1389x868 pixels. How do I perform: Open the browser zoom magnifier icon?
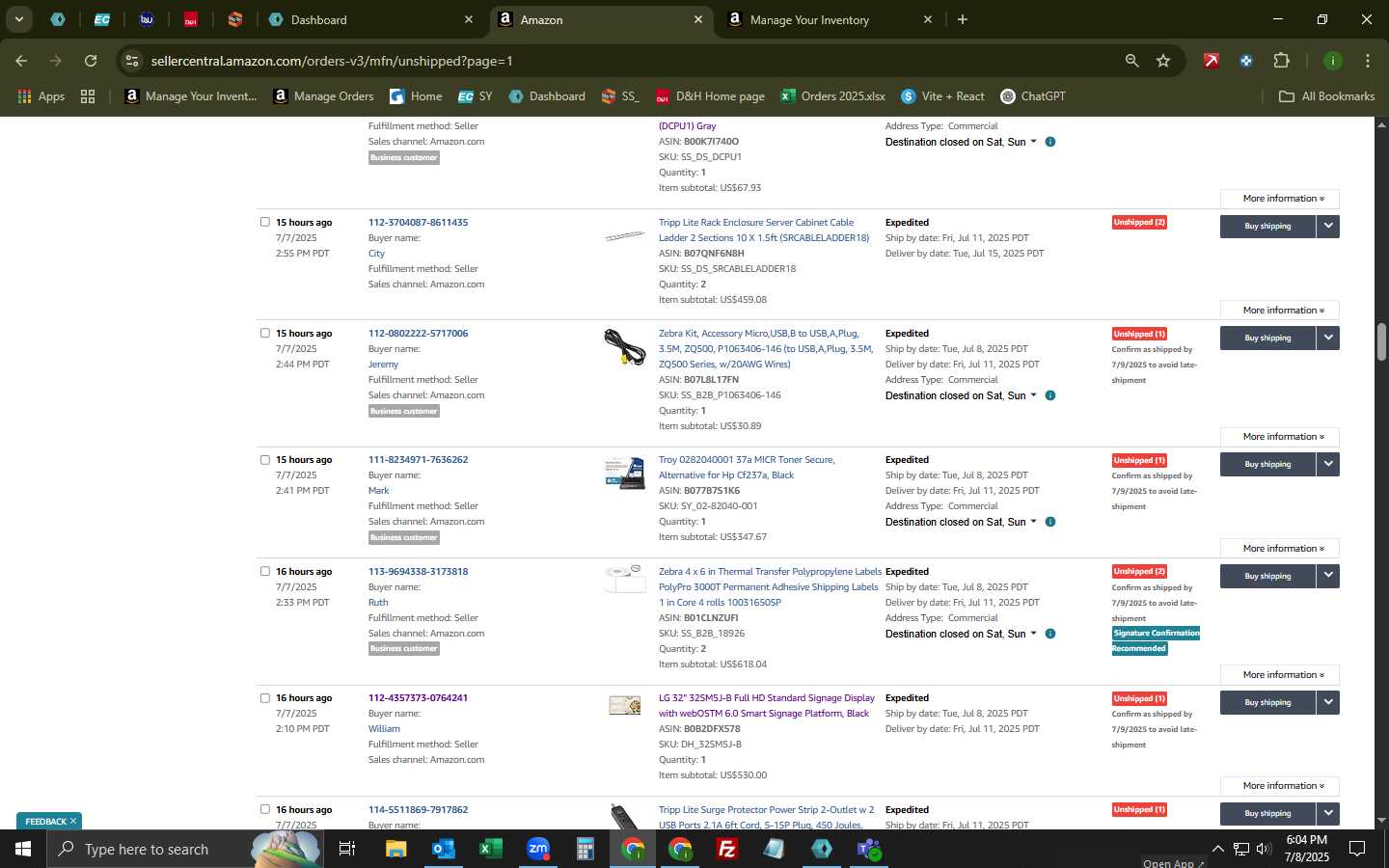pos(1131,61)
